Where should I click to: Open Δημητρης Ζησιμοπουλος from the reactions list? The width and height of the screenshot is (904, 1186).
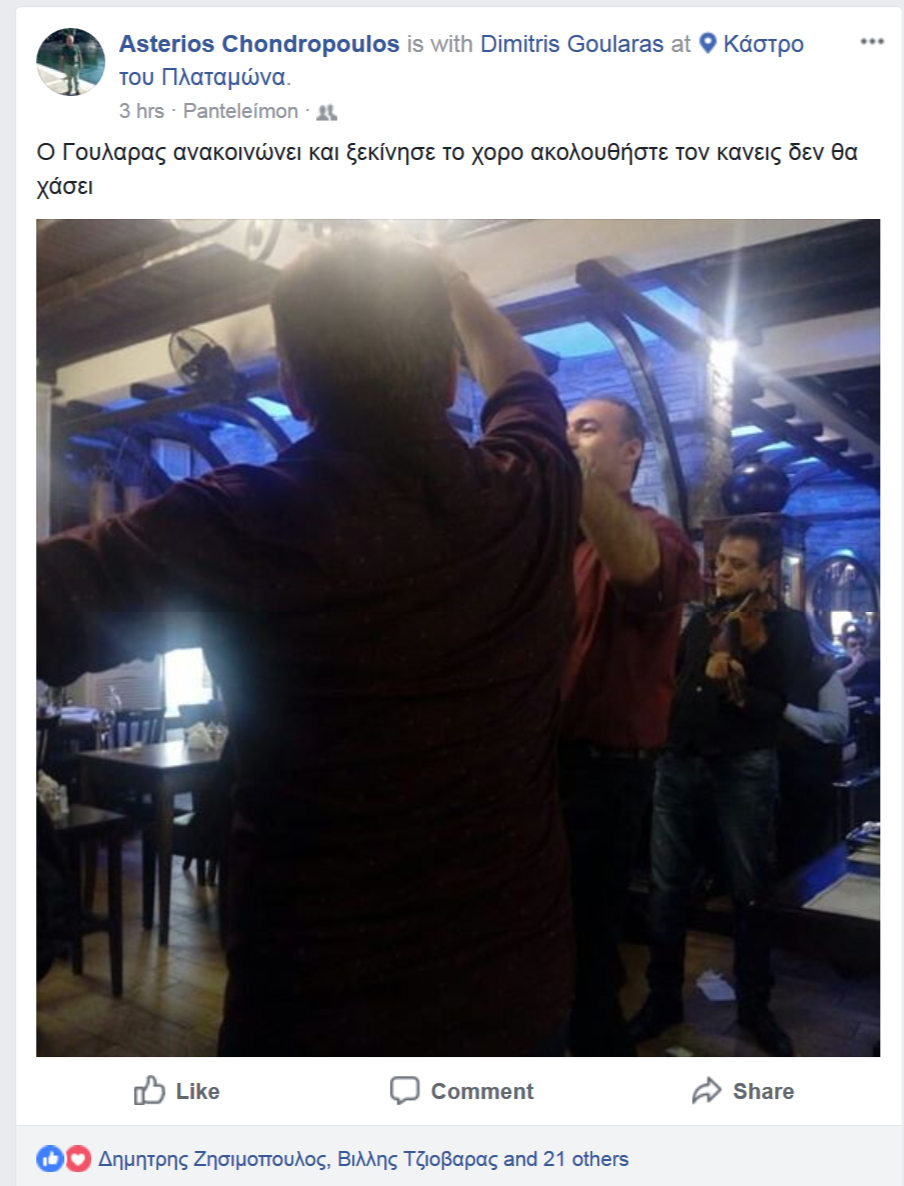coord(213,1159)
